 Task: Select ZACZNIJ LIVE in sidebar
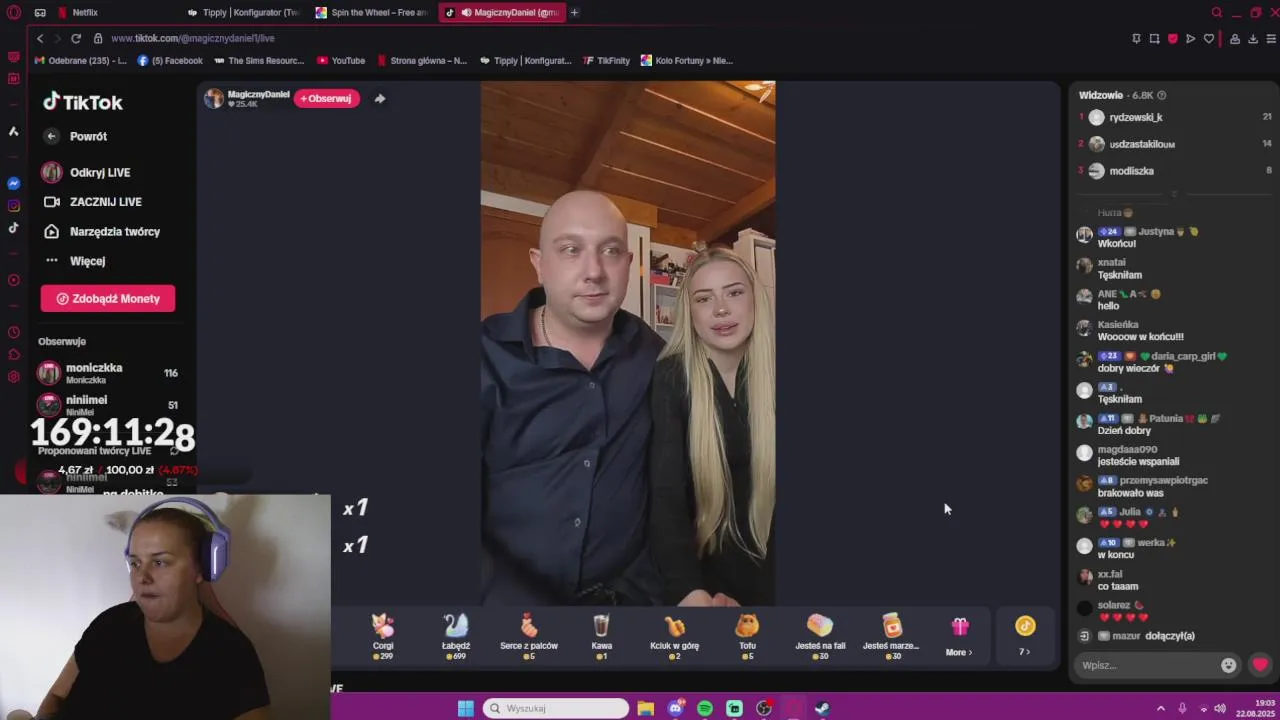94,202
